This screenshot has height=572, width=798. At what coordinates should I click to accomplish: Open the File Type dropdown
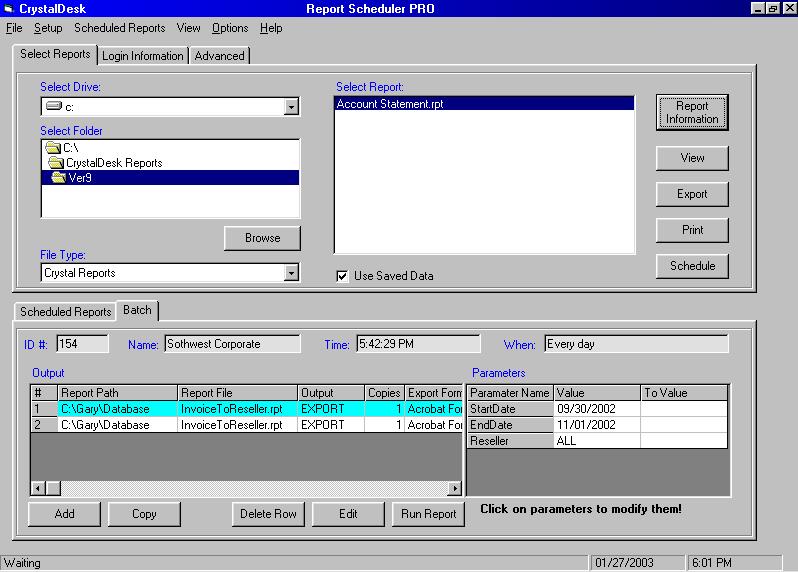[291, 273]
